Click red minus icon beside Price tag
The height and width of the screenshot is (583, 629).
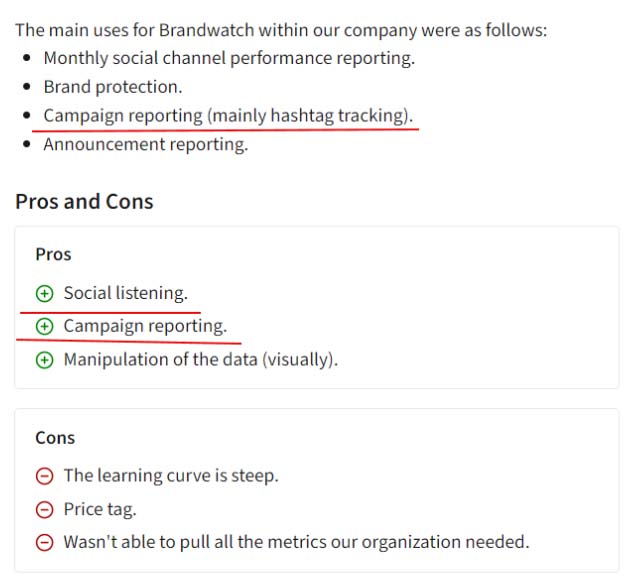coord(45,510)
